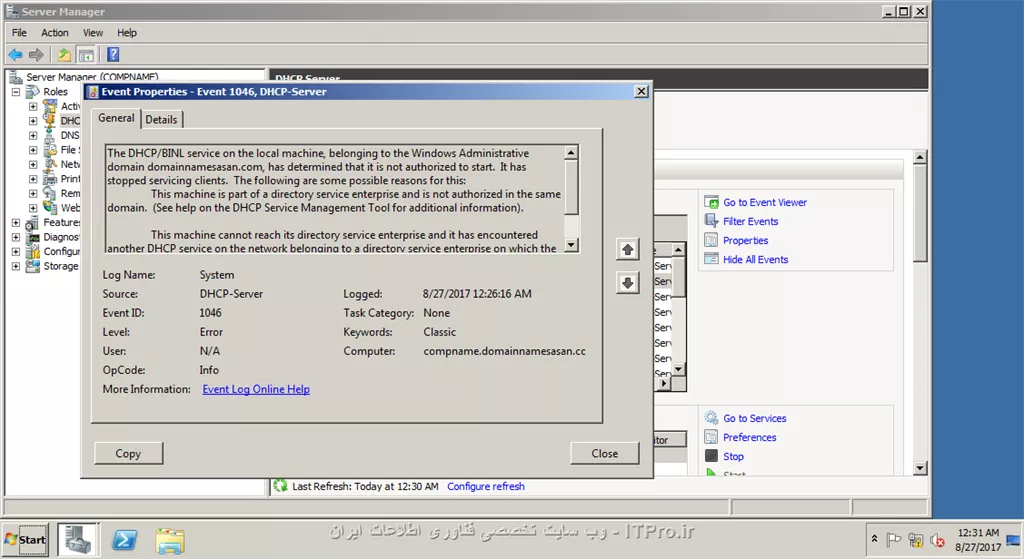Open the View menu
This screenshot has height=559, width=1024.
(93, 33)
